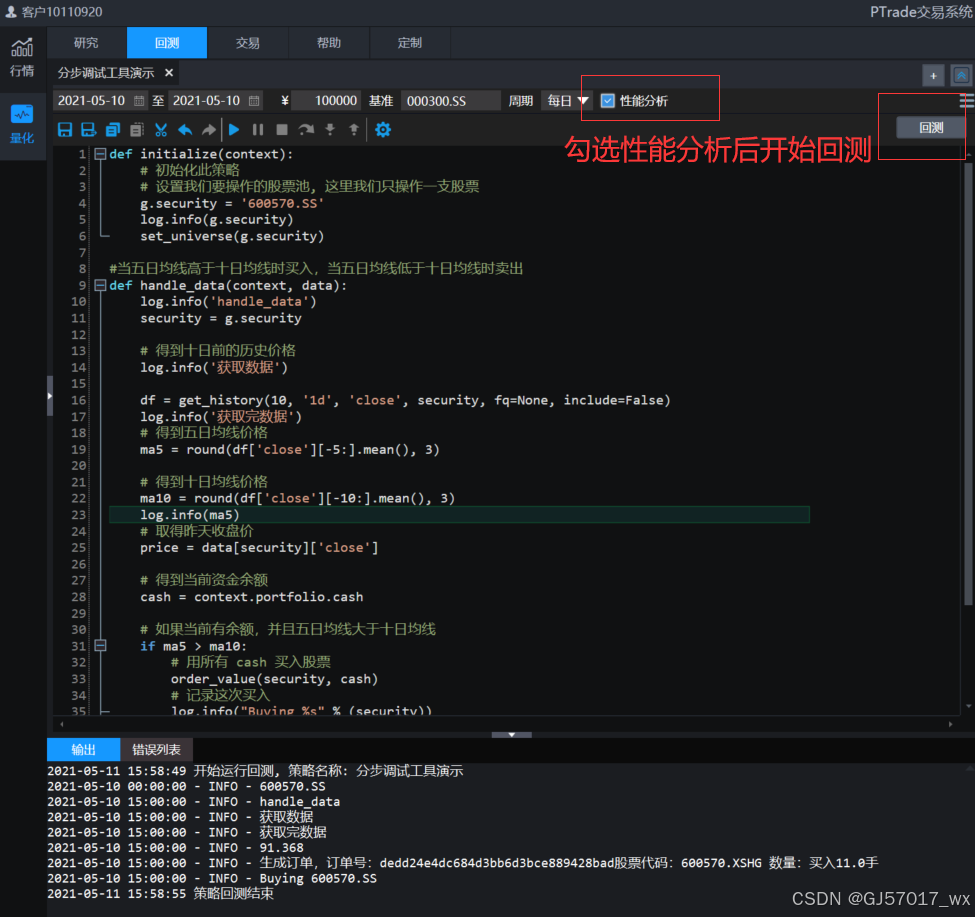The image size is (975, 917).
Task: Click output line 策略回测结束
Action: pyautogui.click(x=160, y=894)
